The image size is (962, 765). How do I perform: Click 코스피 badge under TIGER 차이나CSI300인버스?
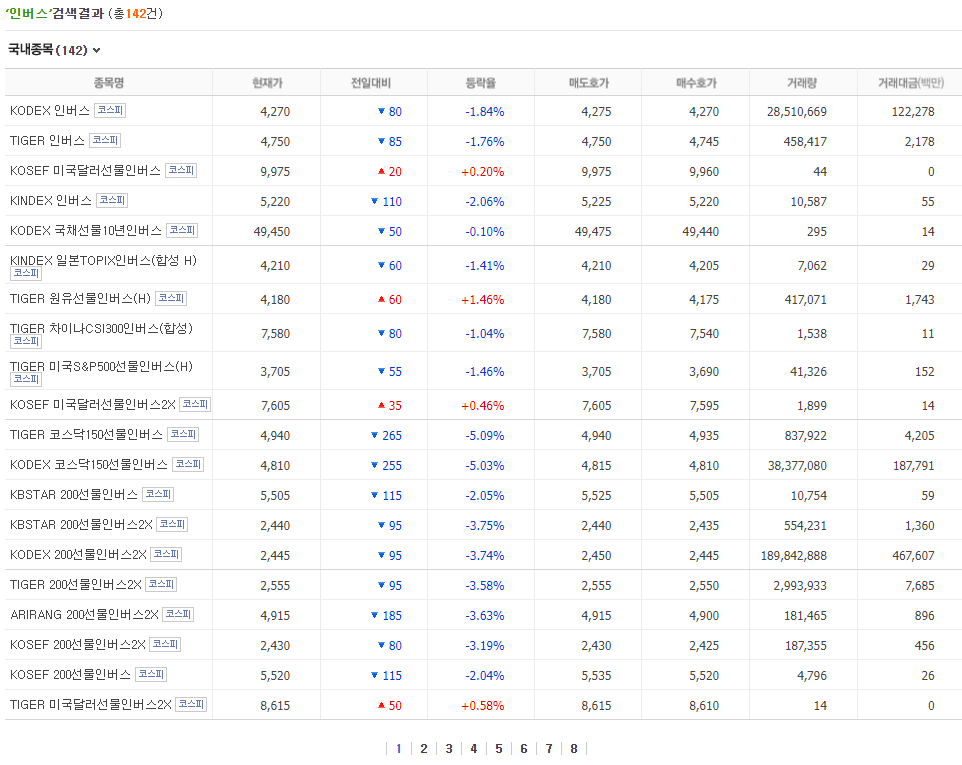pos(26,341)
